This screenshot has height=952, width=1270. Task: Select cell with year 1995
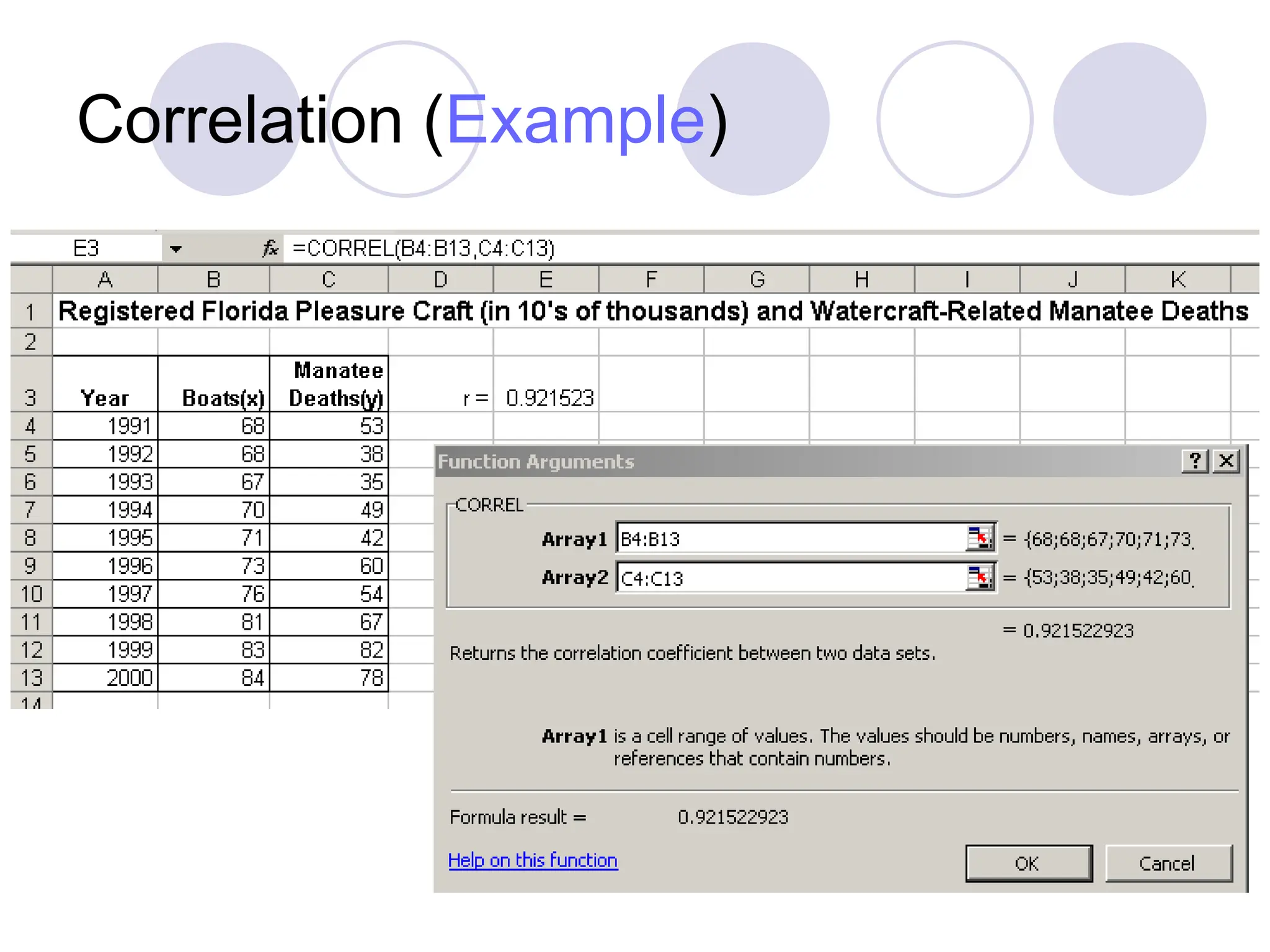(x=105, y=538)
